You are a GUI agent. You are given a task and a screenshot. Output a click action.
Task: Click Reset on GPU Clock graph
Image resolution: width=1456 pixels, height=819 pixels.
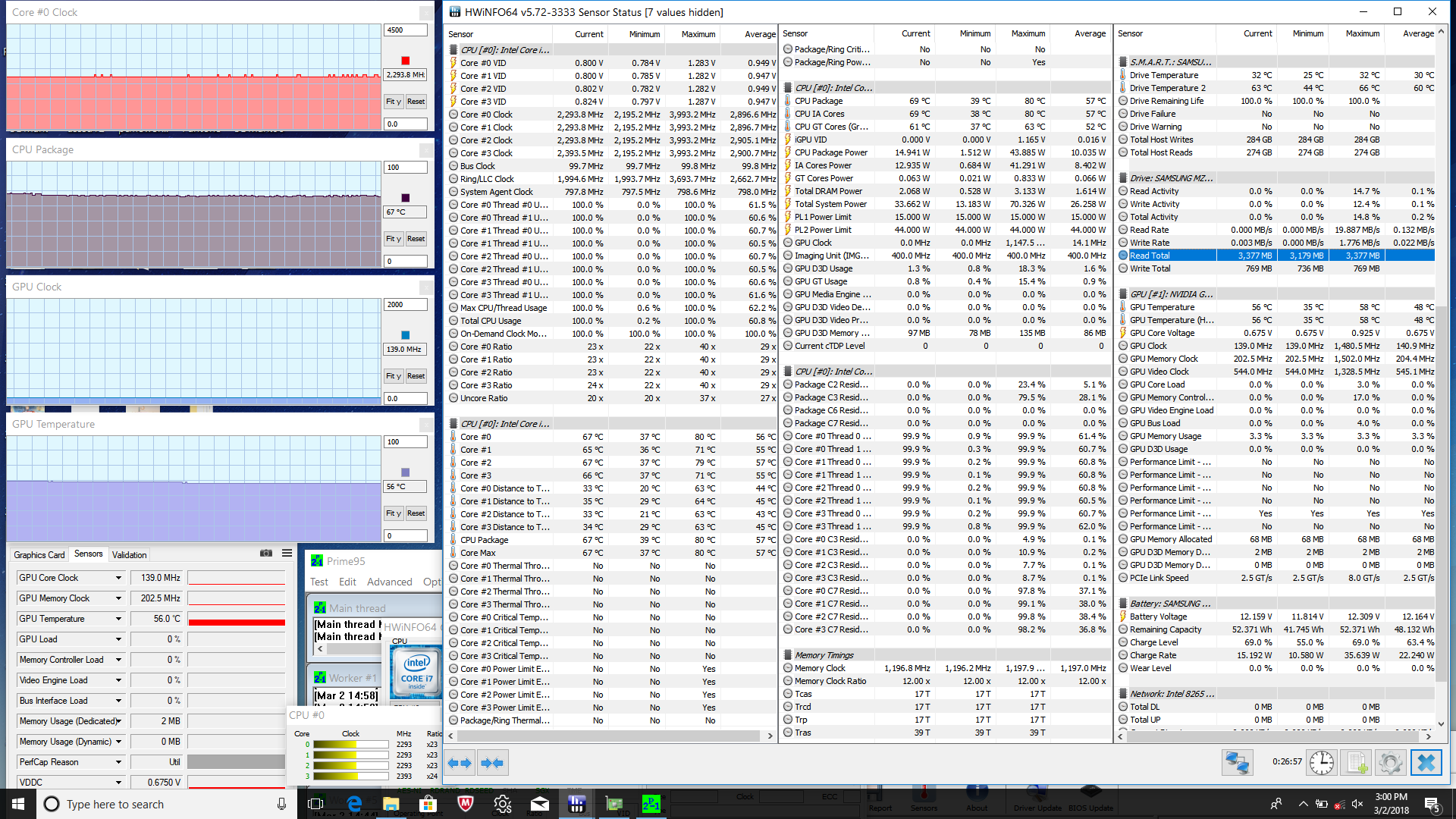(x=416, y=376)
